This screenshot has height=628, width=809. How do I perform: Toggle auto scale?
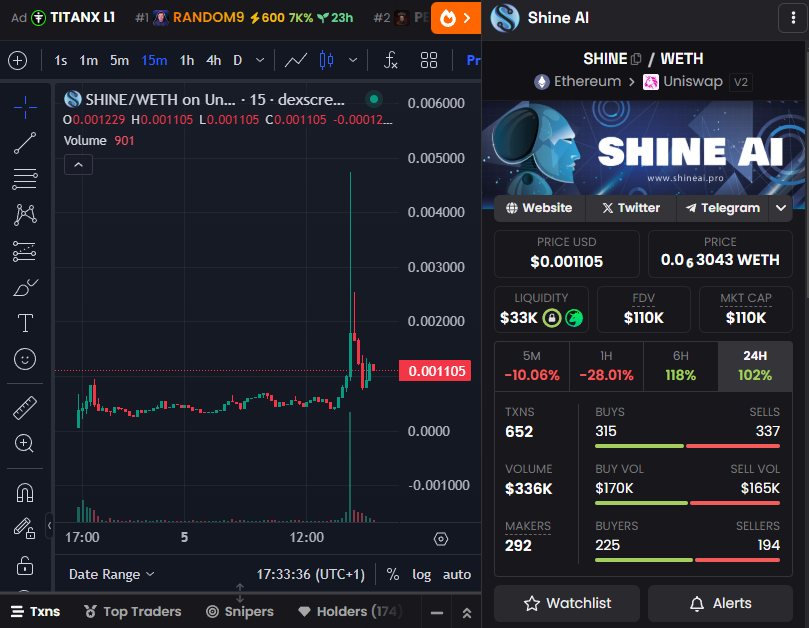tap(457, 574)
